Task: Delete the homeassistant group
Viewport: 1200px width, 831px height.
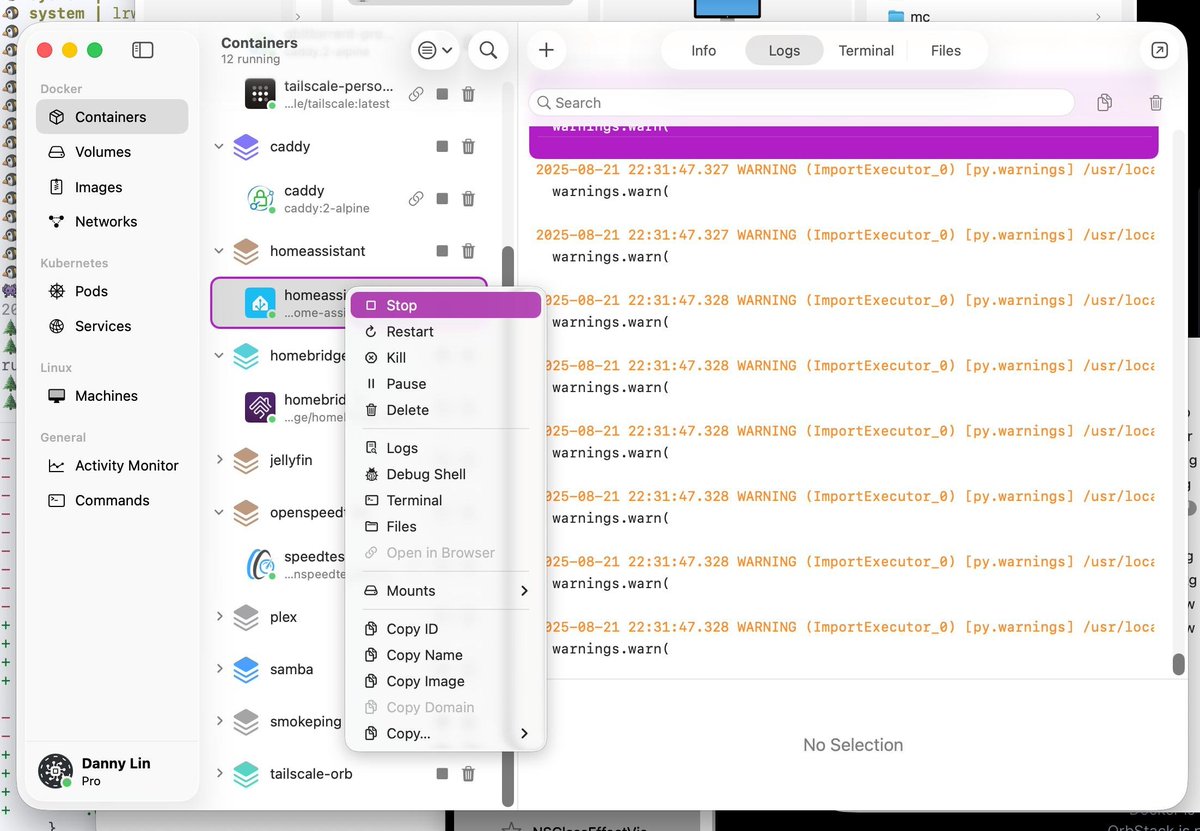Action: (468, 251)
